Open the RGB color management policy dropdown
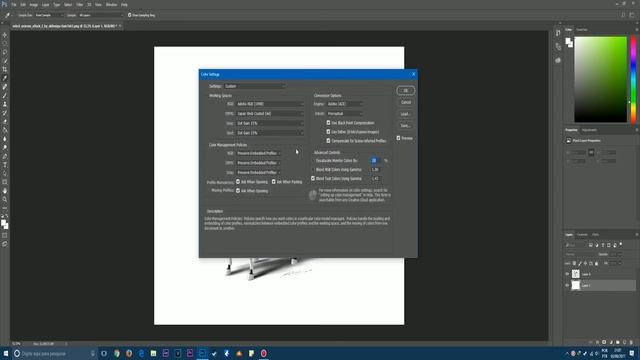 point(259,153)
